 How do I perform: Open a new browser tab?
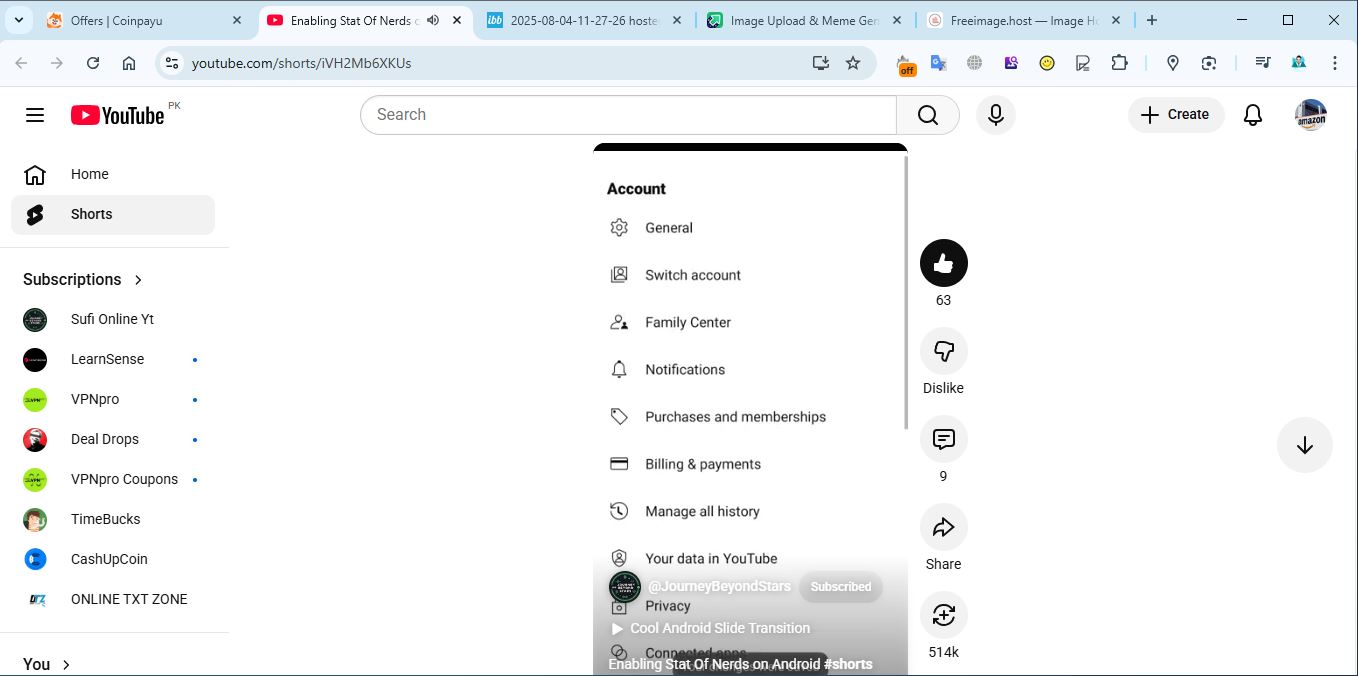tap(1152, 20)
